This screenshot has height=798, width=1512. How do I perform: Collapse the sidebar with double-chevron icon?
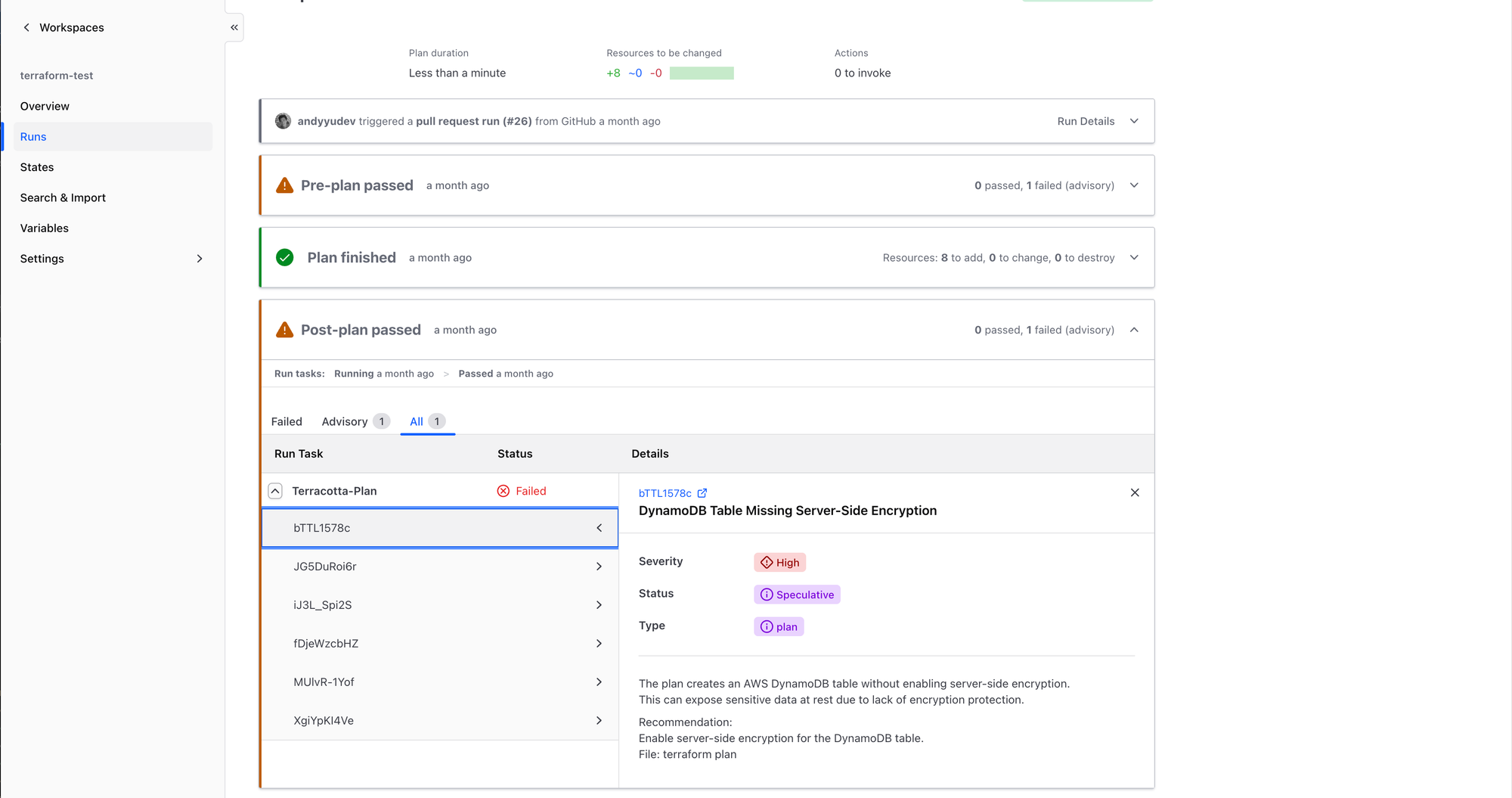[234, 27]
